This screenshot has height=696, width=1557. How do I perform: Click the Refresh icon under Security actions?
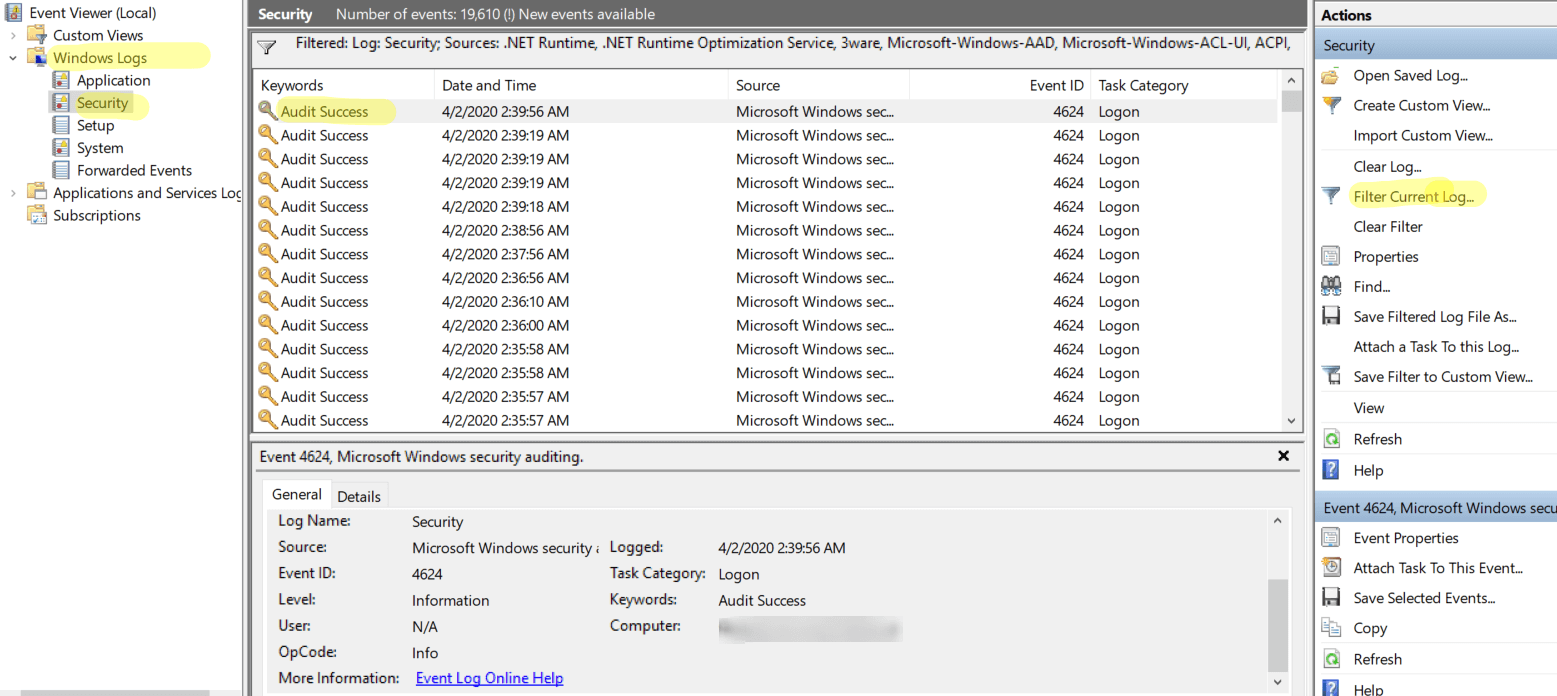click(1331, 438)
